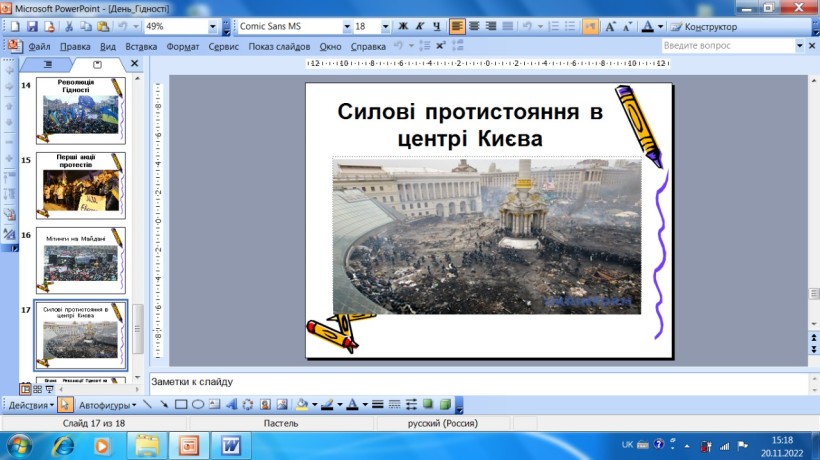The width and height of the screenshot is (820, 460).
Task: Select the Line drawing tool
Action: click(147, 405)
